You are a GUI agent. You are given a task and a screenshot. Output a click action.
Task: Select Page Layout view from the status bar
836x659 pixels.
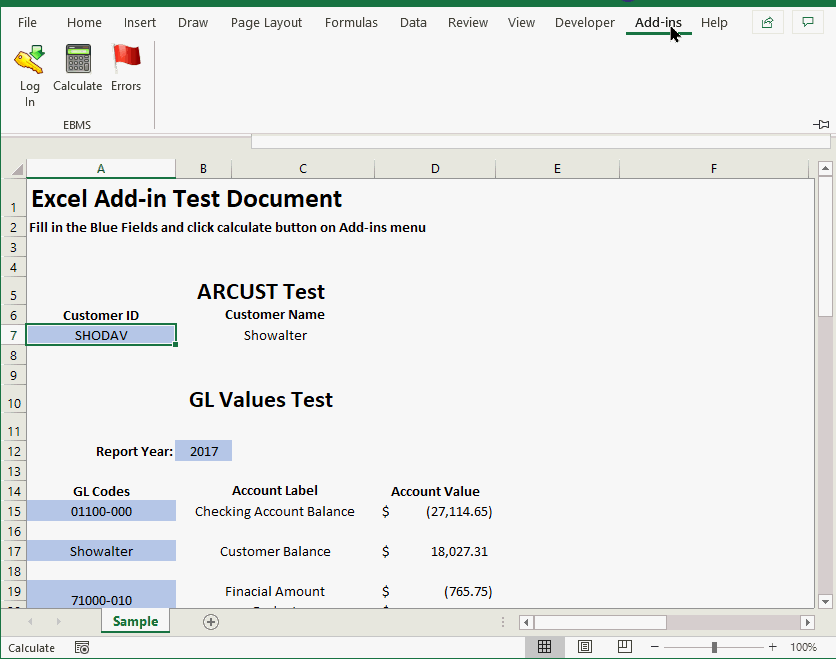(x=584, y=646)
